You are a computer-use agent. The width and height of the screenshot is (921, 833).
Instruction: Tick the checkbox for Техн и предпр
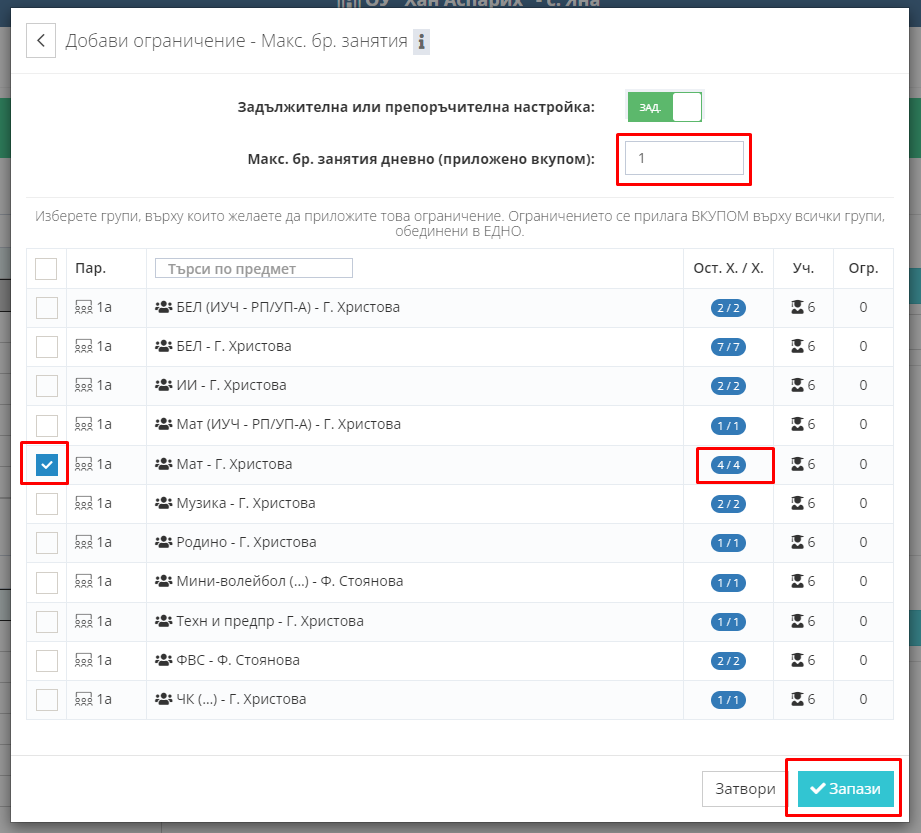pyautogui.click(x=47, y=621)
